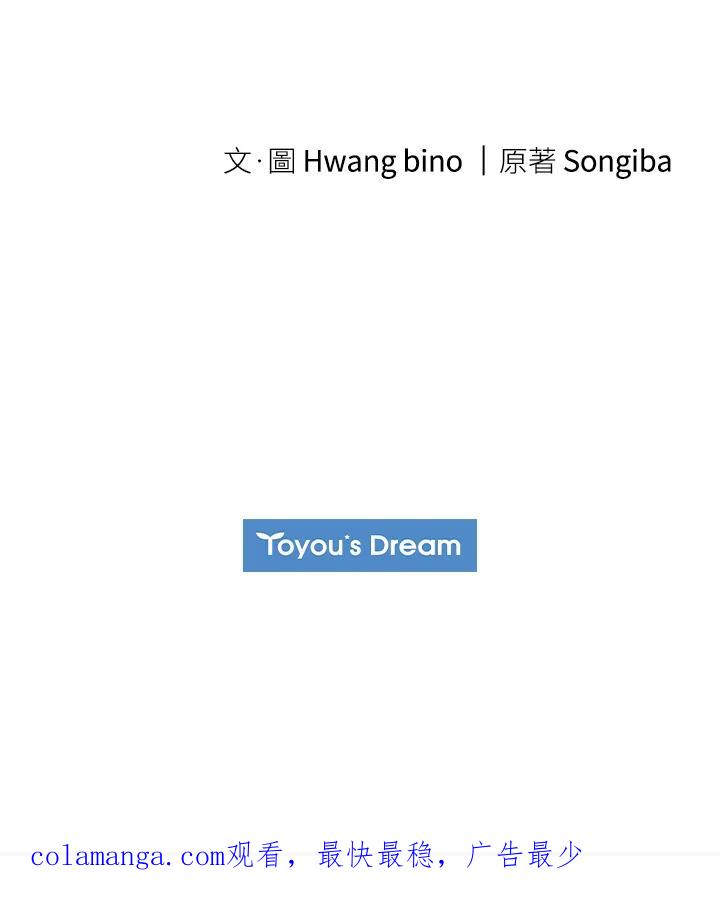
Task: Click the 原 character in the credits
Action: click(x=513, y=161)
